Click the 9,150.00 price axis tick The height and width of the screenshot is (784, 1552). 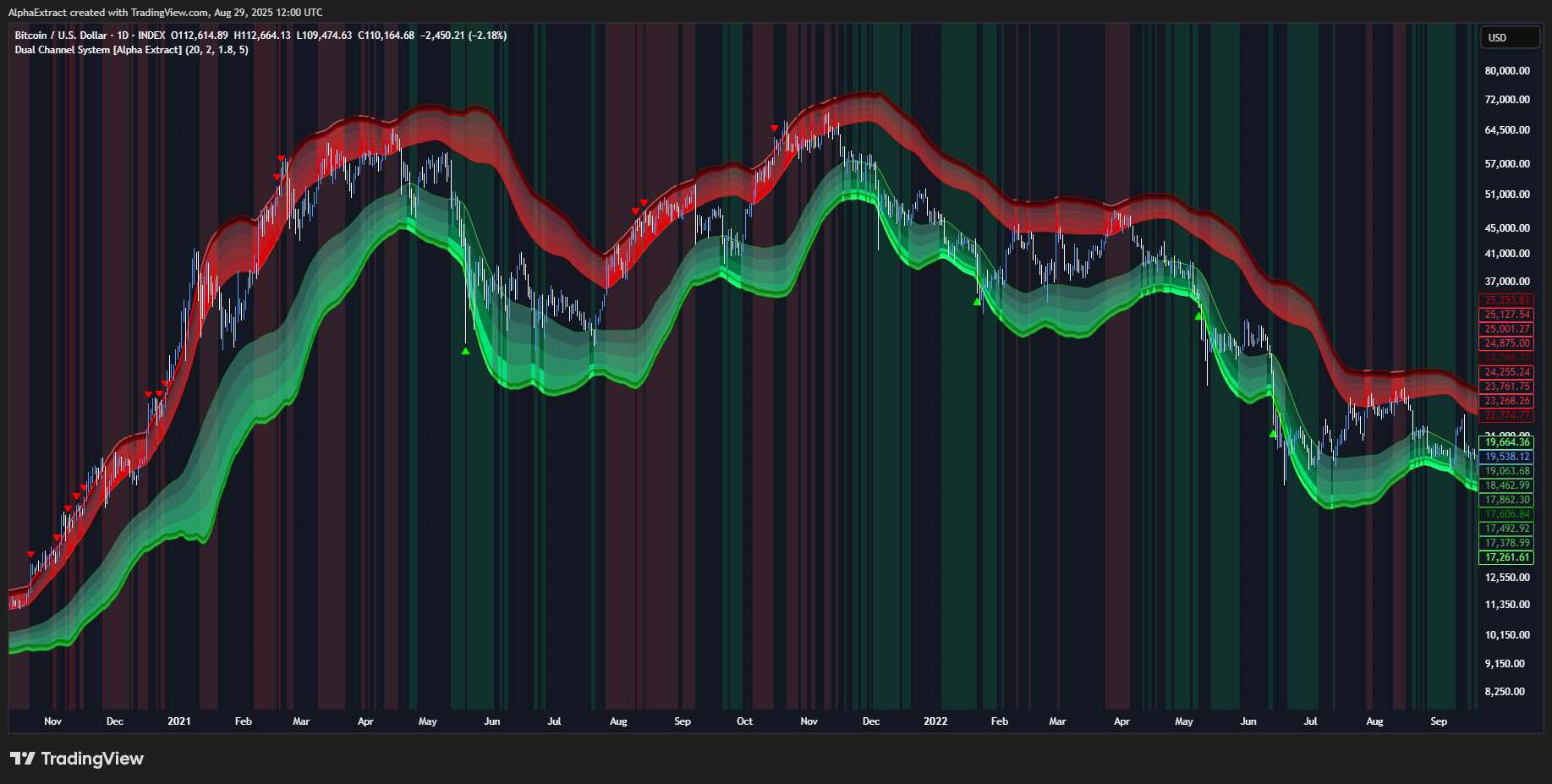point(1505,664)
